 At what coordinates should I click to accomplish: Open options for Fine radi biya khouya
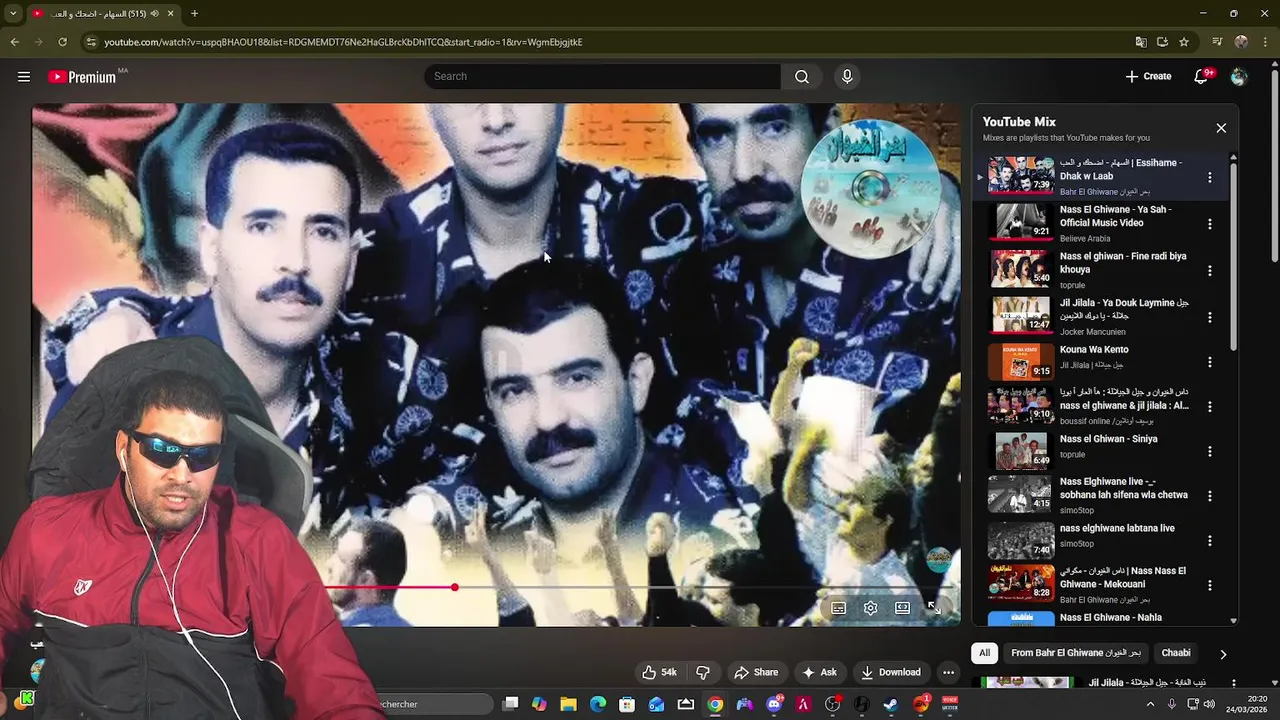coord(1210,271)
